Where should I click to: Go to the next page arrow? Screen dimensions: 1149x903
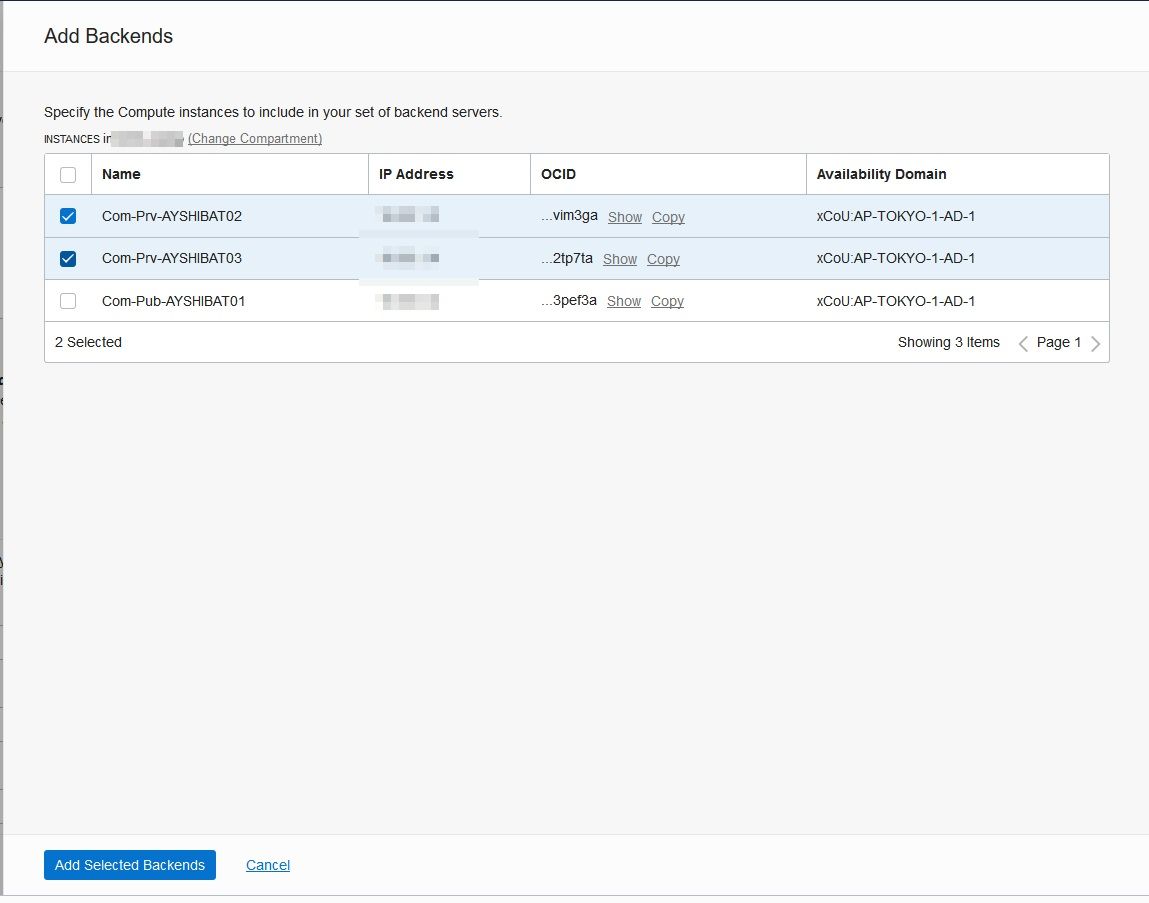click(1096, 343)
